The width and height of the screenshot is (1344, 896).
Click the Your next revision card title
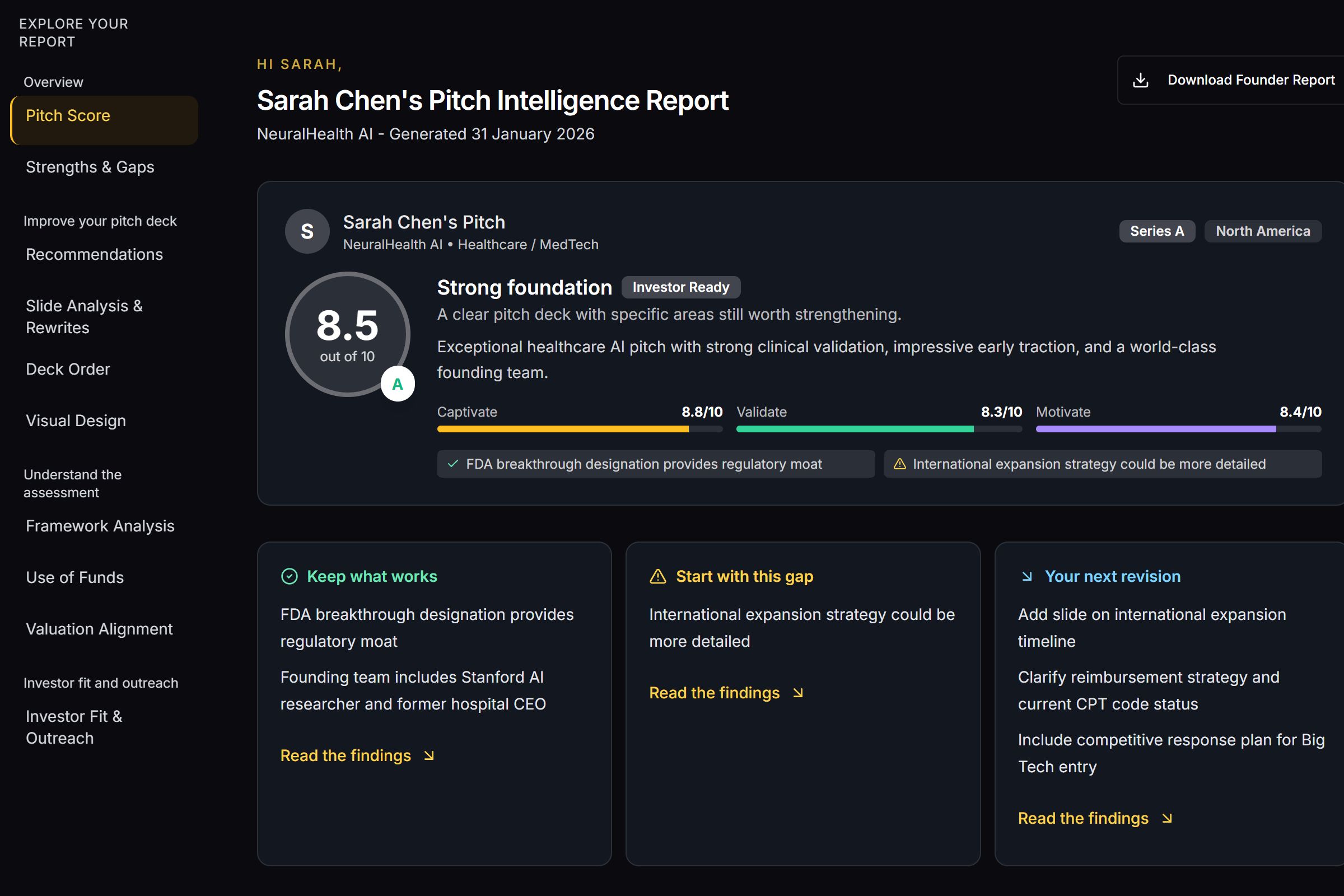tap(1113, 576)
